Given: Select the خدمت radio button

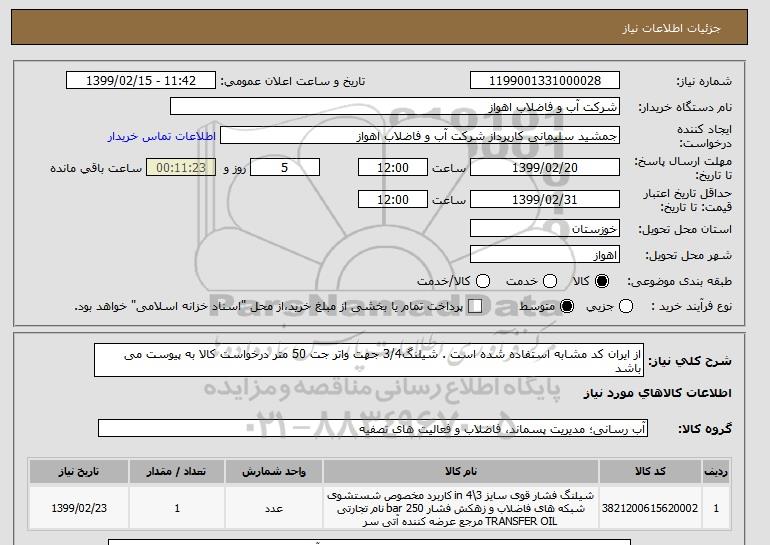Looking at the screenshot, I should 550,281.
